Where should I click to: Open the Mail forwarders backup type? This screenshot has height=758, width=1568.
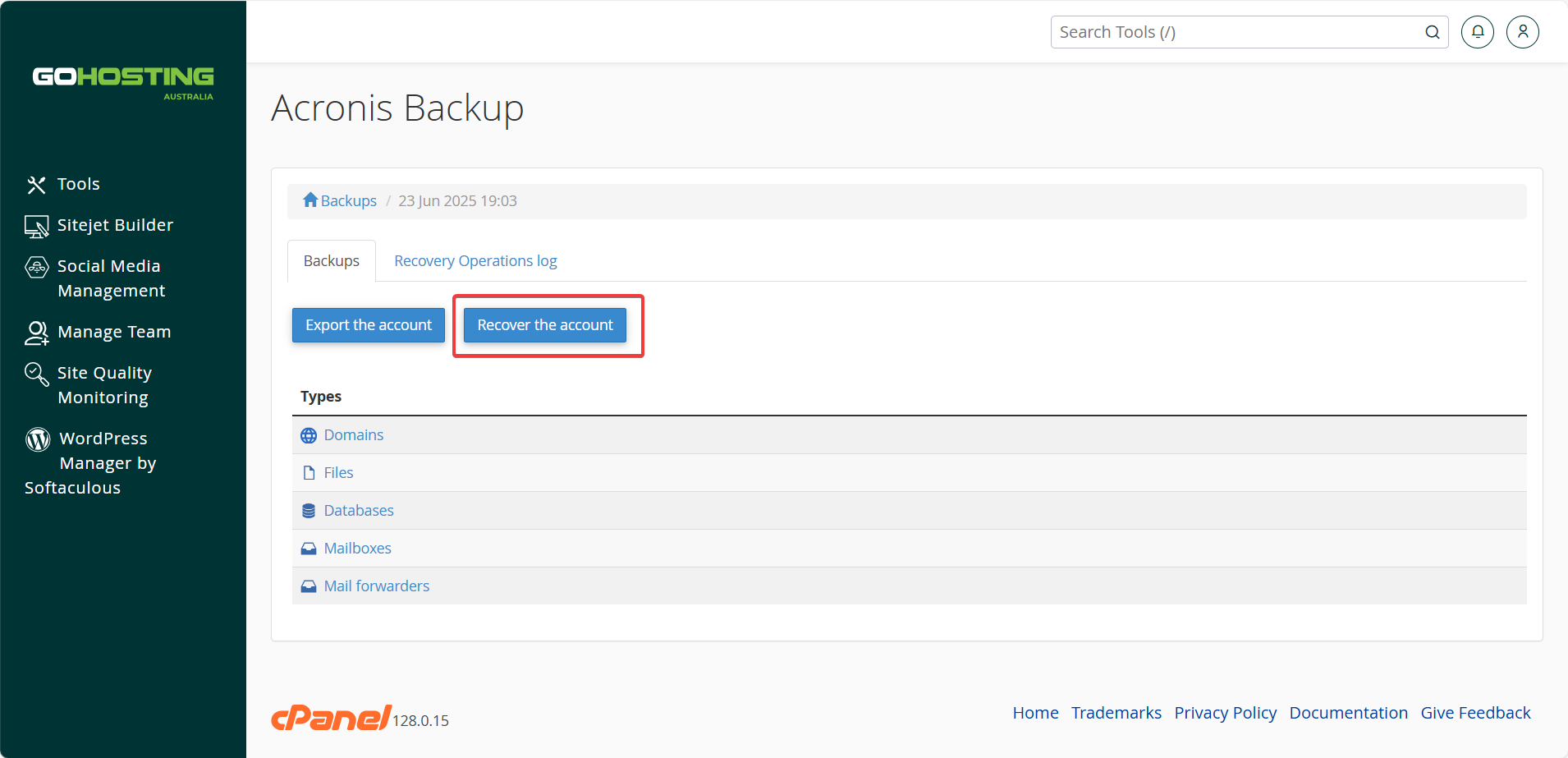(x=376, y=586)
